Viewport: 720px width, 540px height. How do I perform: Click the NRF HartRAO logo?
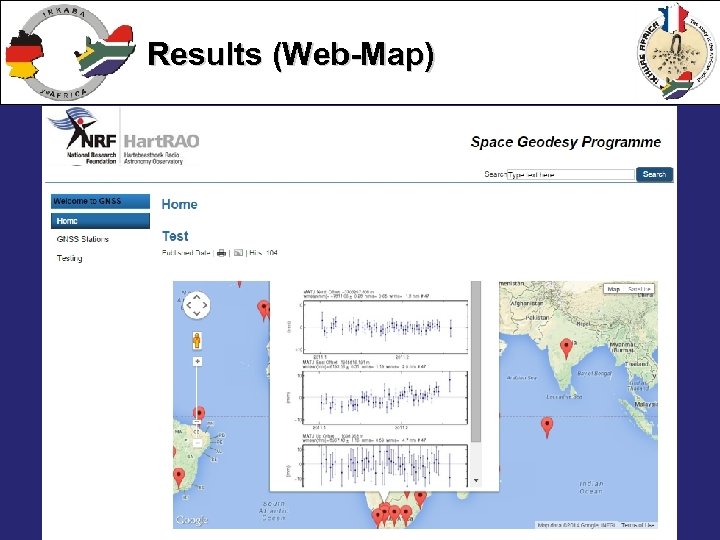coord(124,137)
